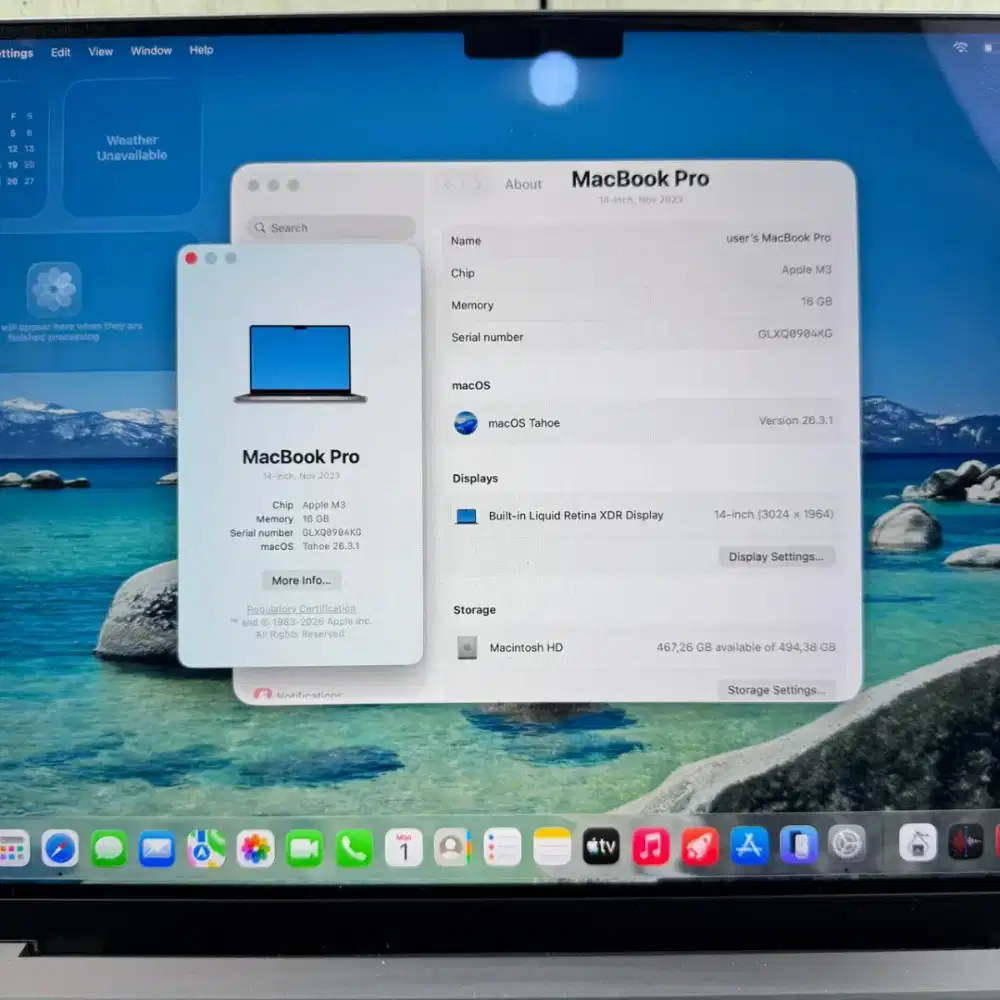Open FaceTime from the Dock
This screenshot has width=1000, height=1000.
[304, 849]
